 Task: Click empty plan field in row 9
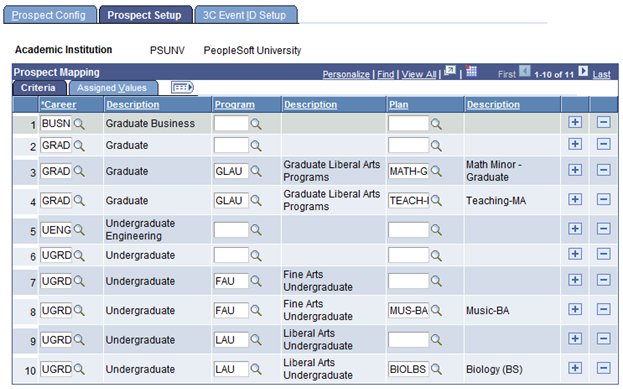point(408,340)
